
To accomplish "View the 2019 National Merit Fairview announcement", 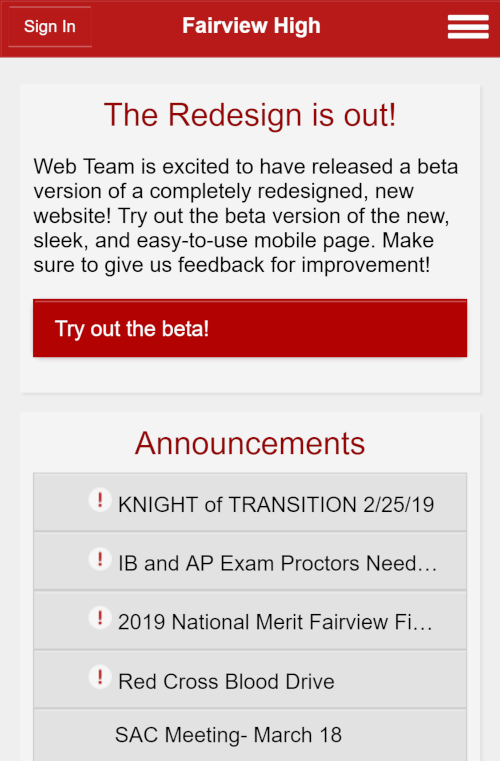I will [x=250, y=620].
